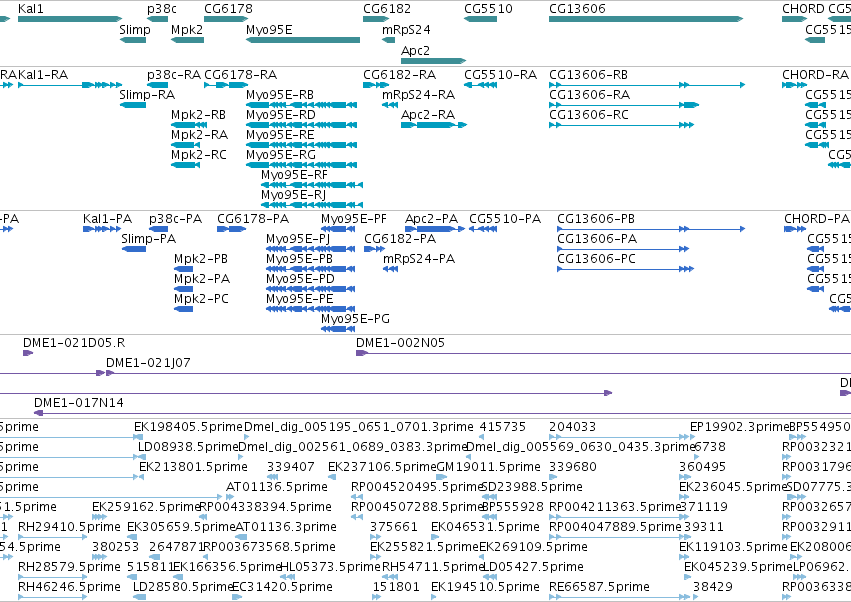
Task: Select the EK213801.5prime EST label
Action: click(193, 467)
